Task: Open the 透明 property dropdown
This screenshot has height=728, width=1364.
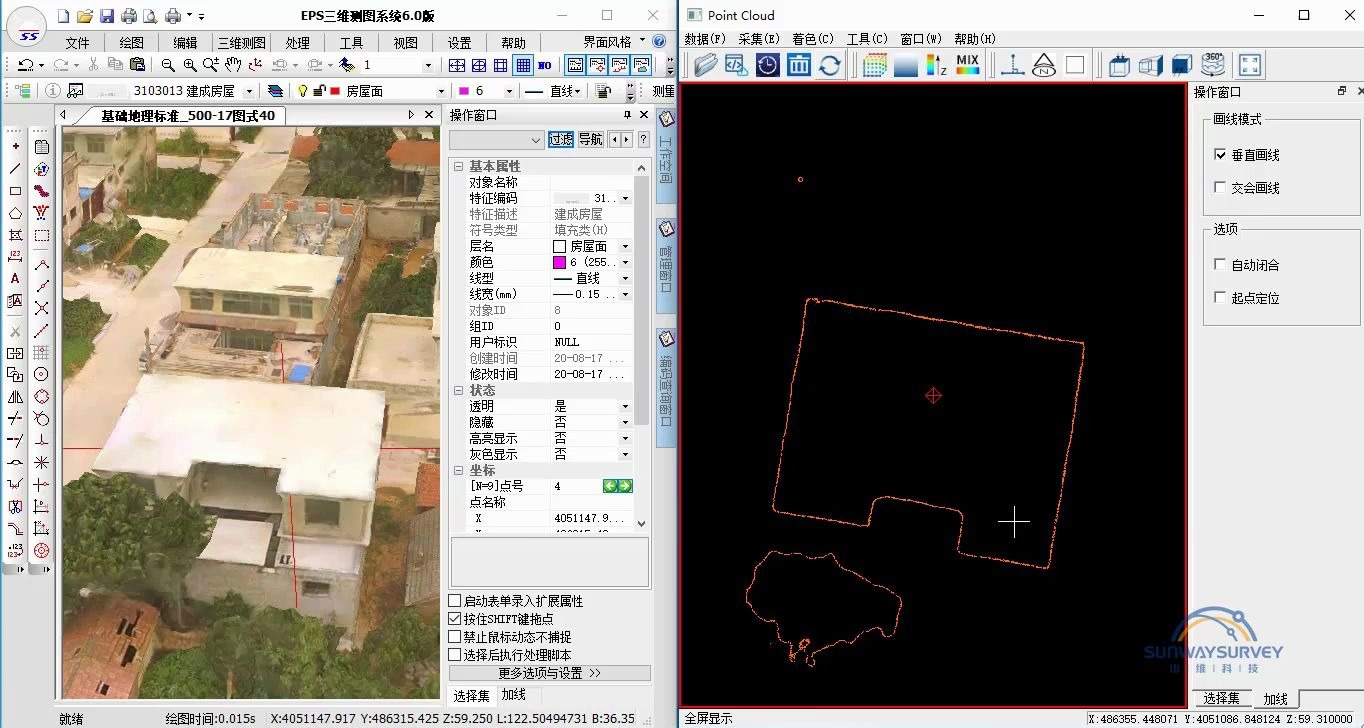Action: [x=625, y=406]
